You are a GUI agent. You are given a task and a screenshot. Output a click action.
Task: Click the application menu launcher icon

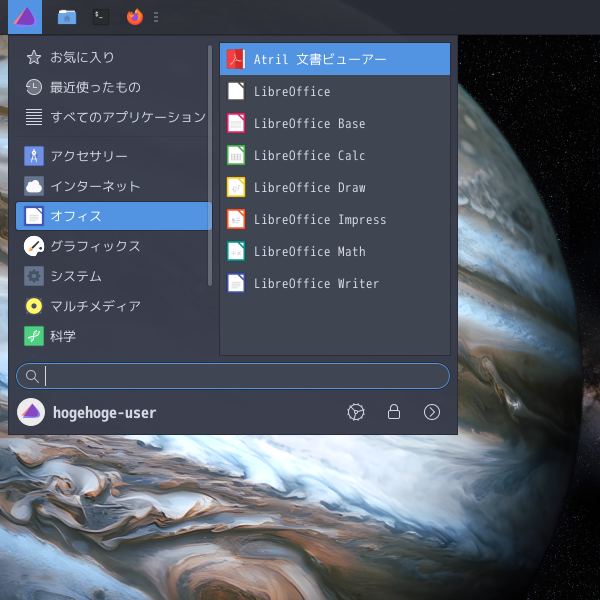tap(25, 17)
